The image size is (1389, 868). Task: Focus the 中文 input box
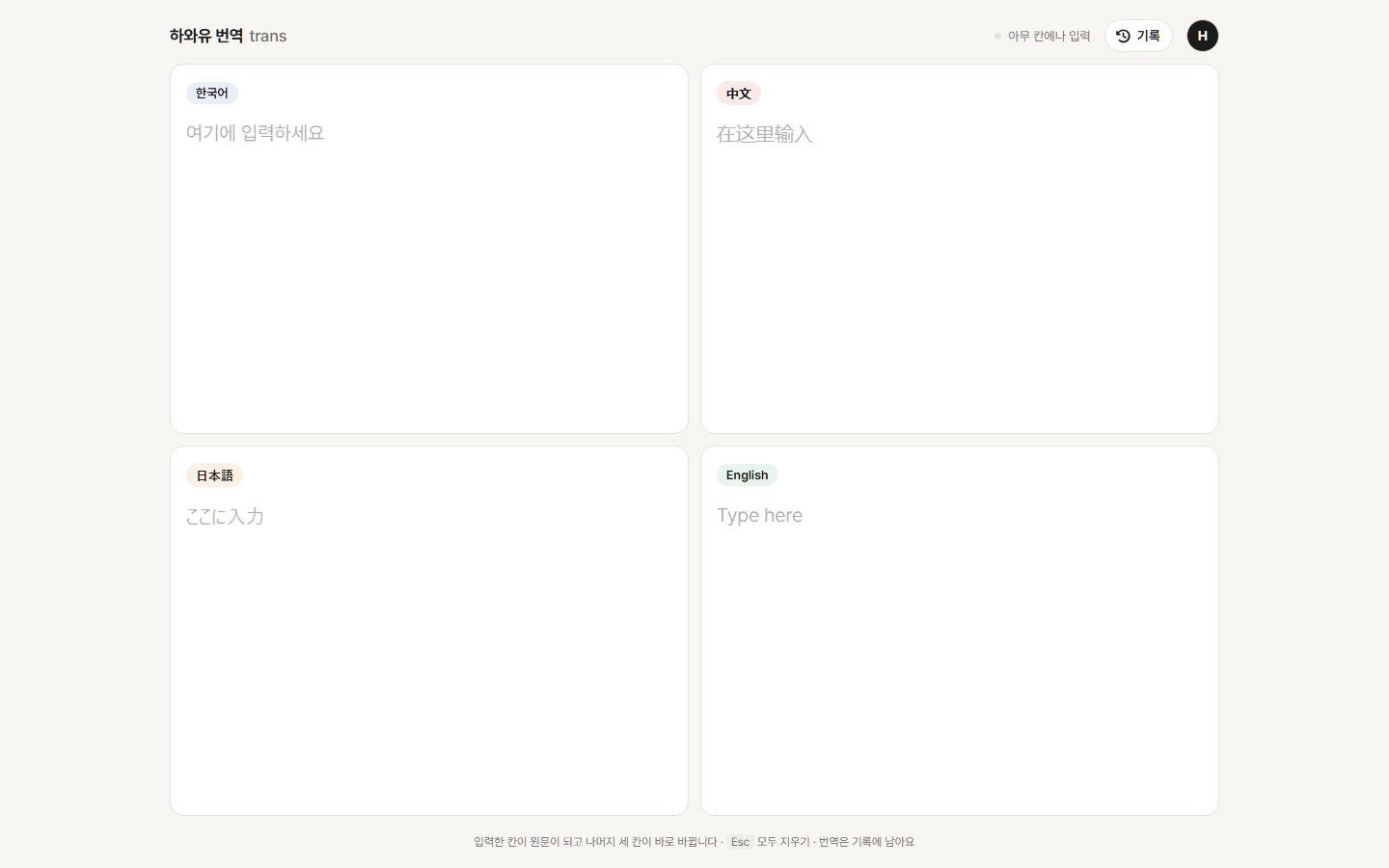point(960,268)
